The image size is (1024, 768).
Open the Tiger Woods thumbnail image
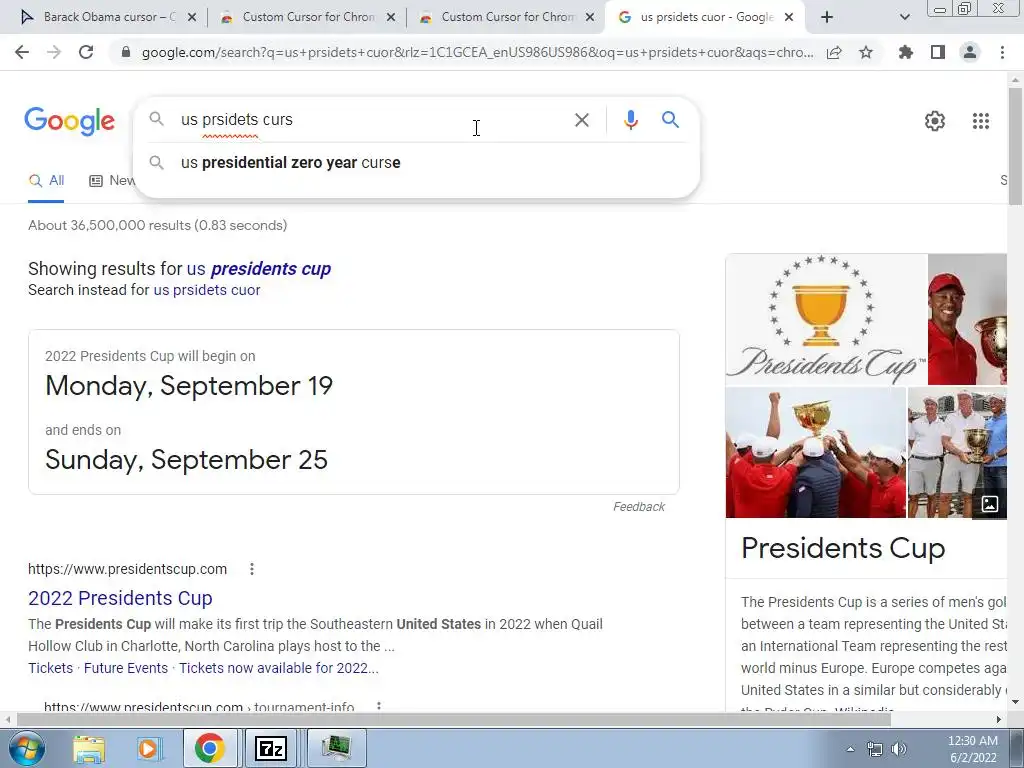967,319
